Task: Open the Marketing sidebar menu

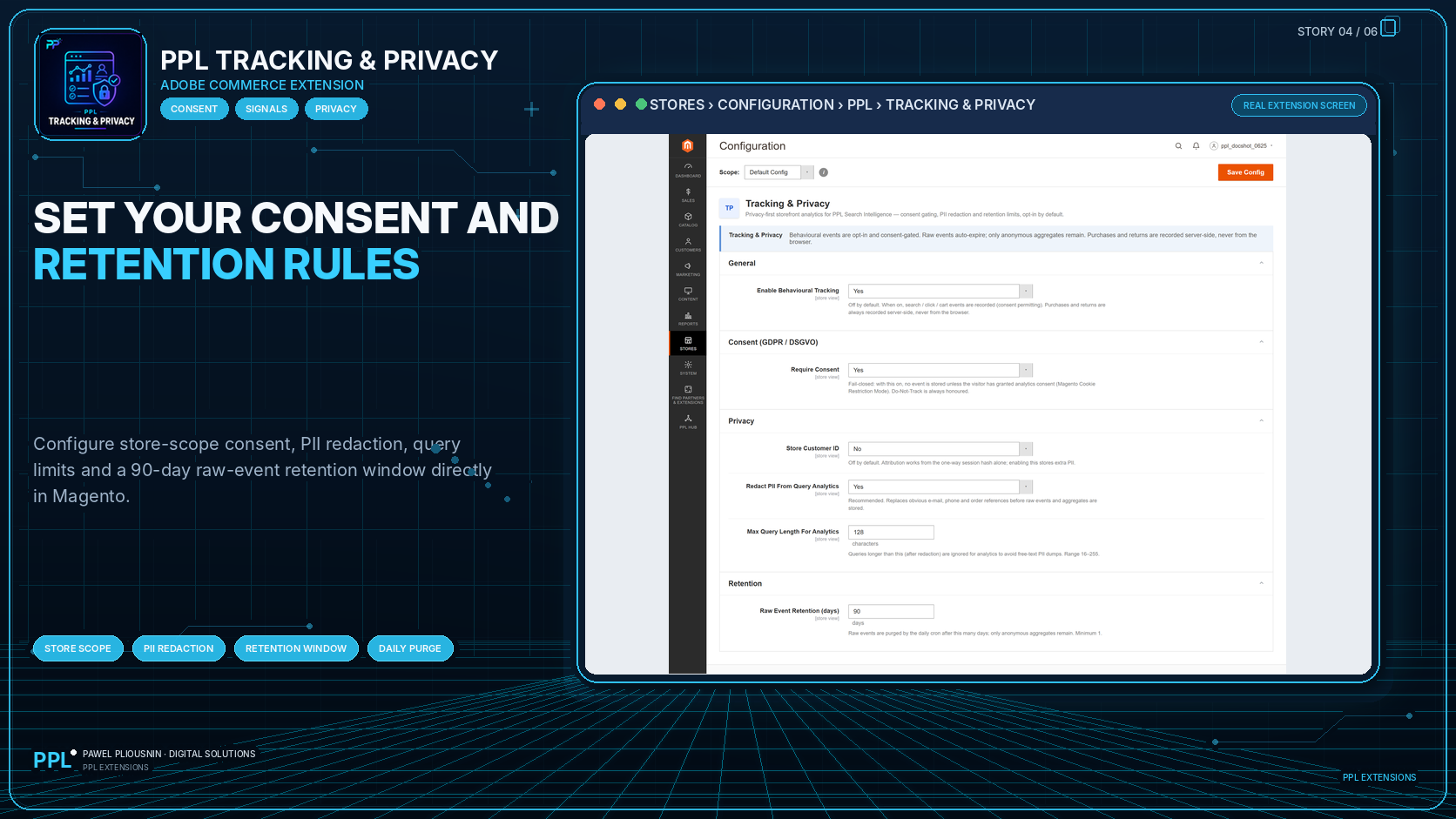Action: pyautogui.click(x=688, y=269)
